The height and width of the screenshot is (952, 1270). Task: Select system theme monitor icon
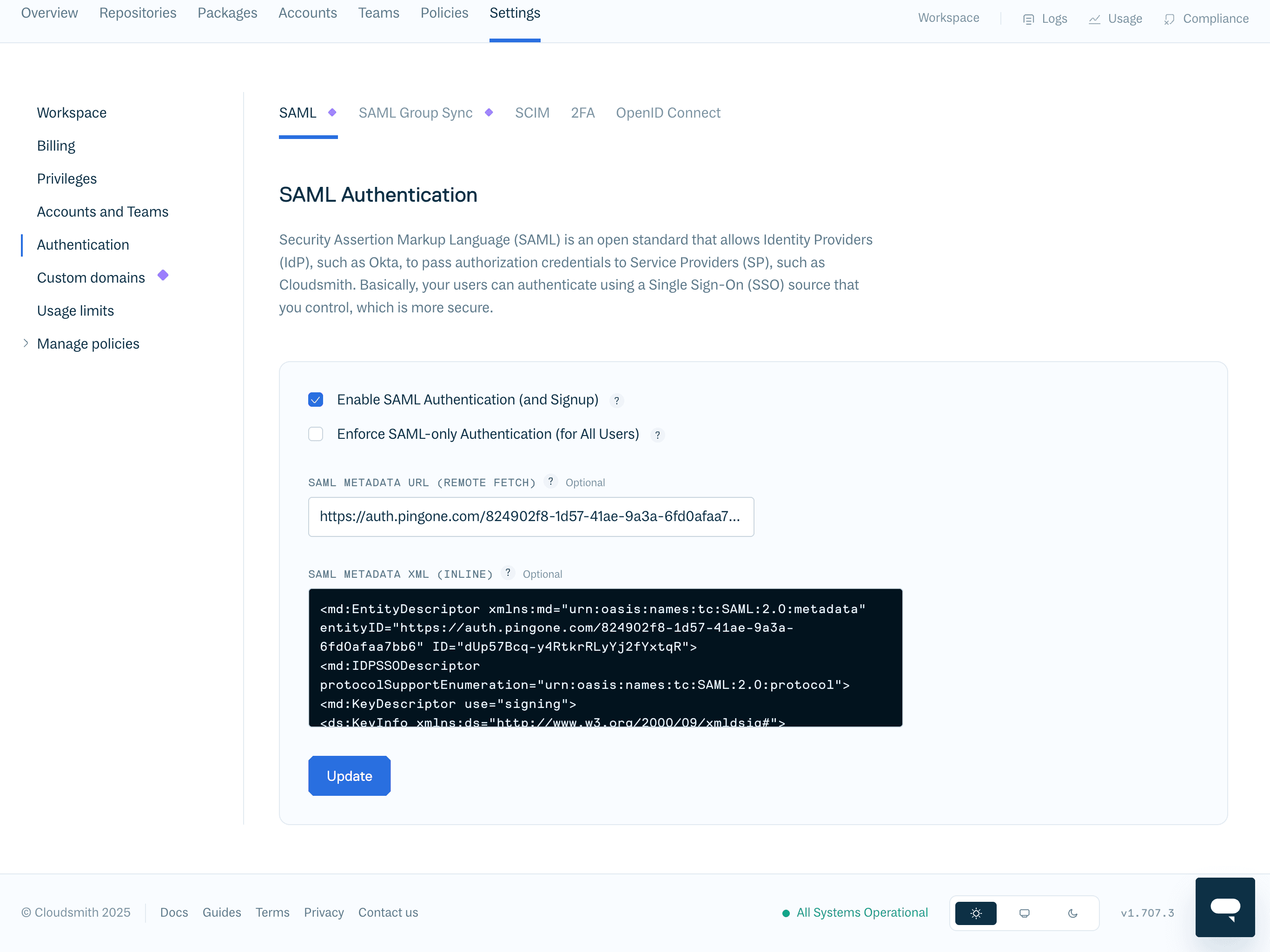1024,913
